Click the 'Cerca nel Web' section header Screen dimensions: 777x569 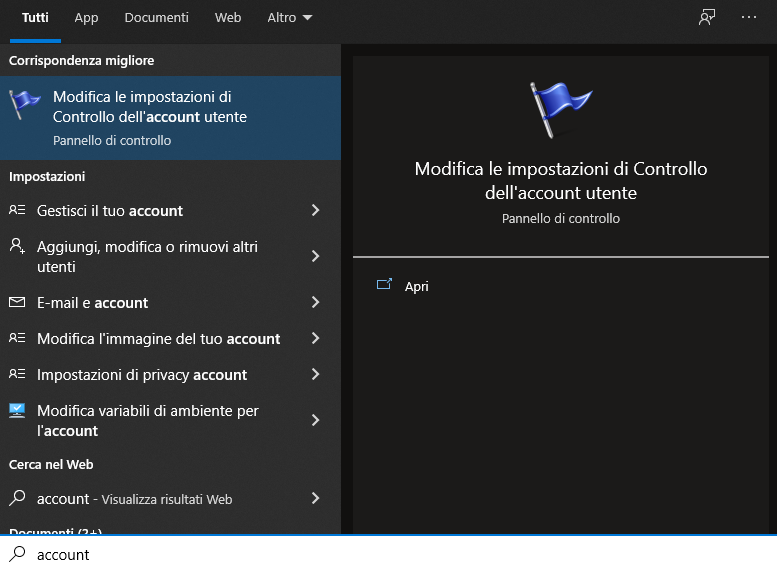point(51,464)
